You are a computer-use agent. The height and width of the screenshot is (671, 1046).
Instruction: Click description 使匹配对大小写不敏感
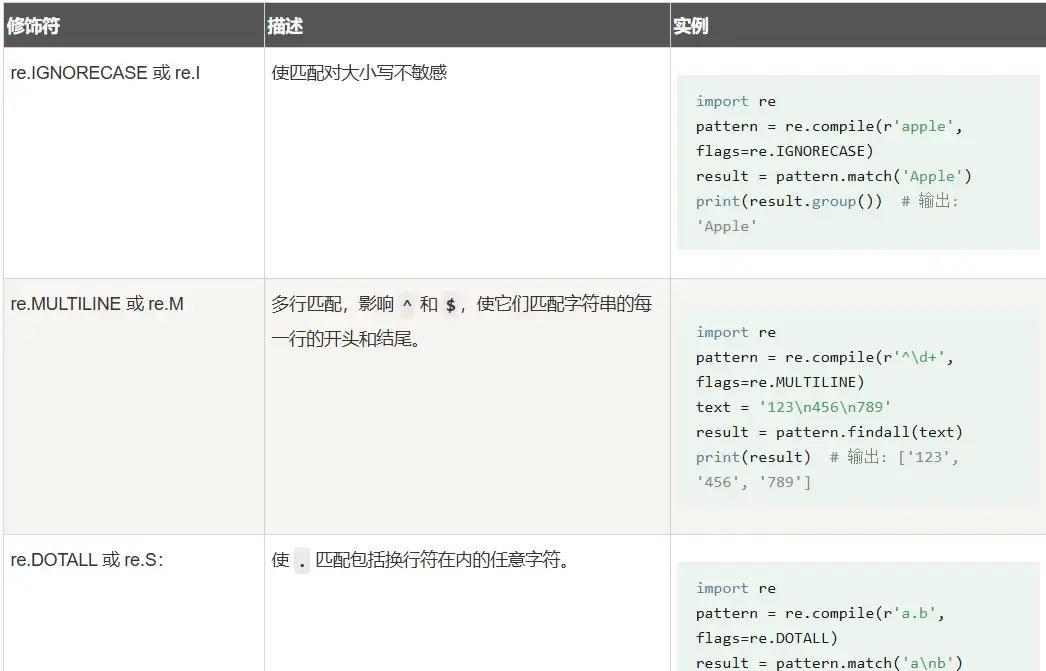pyautogui.click(x=359, y=72)
